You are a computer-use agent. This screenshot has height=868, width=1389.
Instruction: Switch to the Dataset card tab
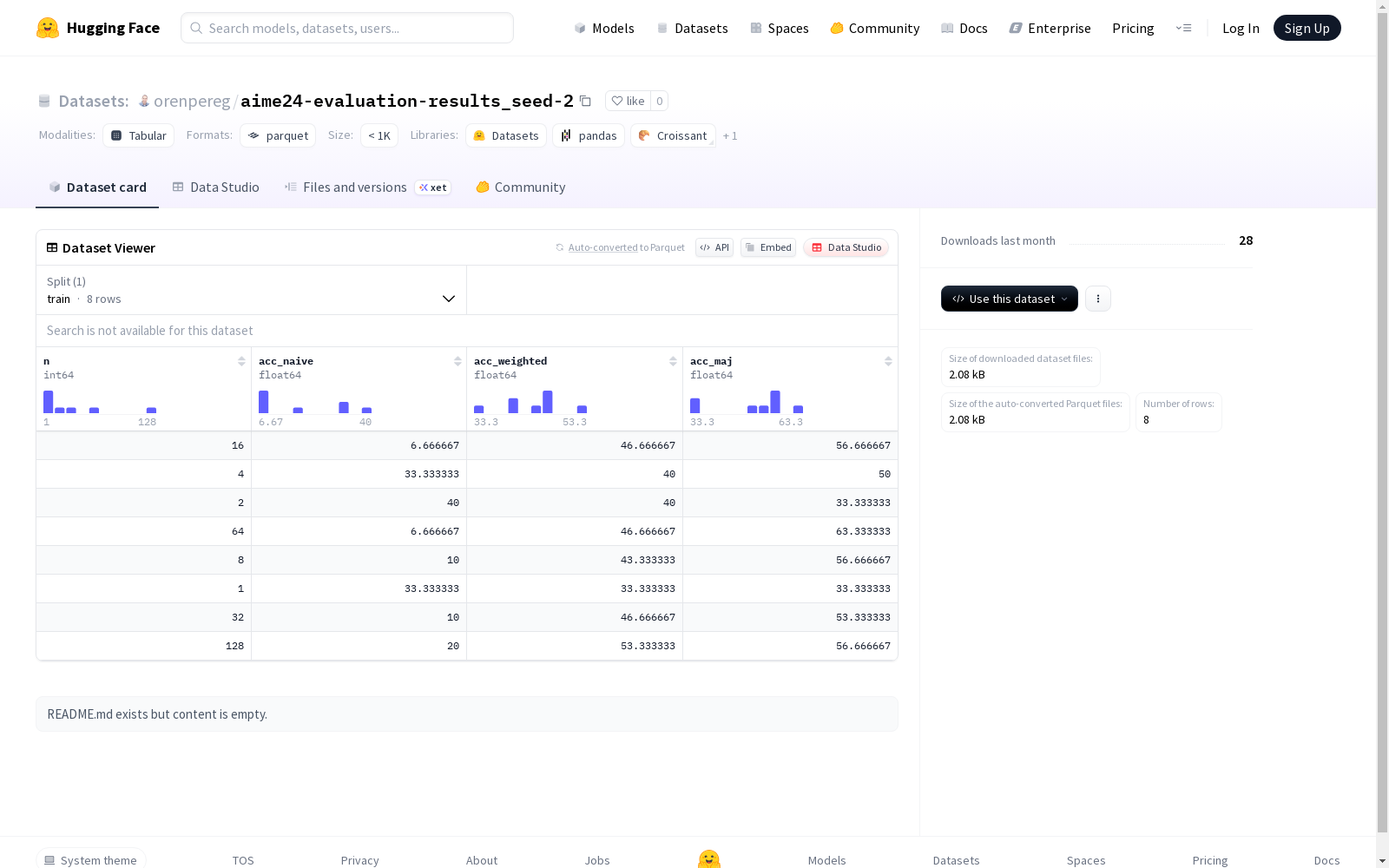pos(97,187)
